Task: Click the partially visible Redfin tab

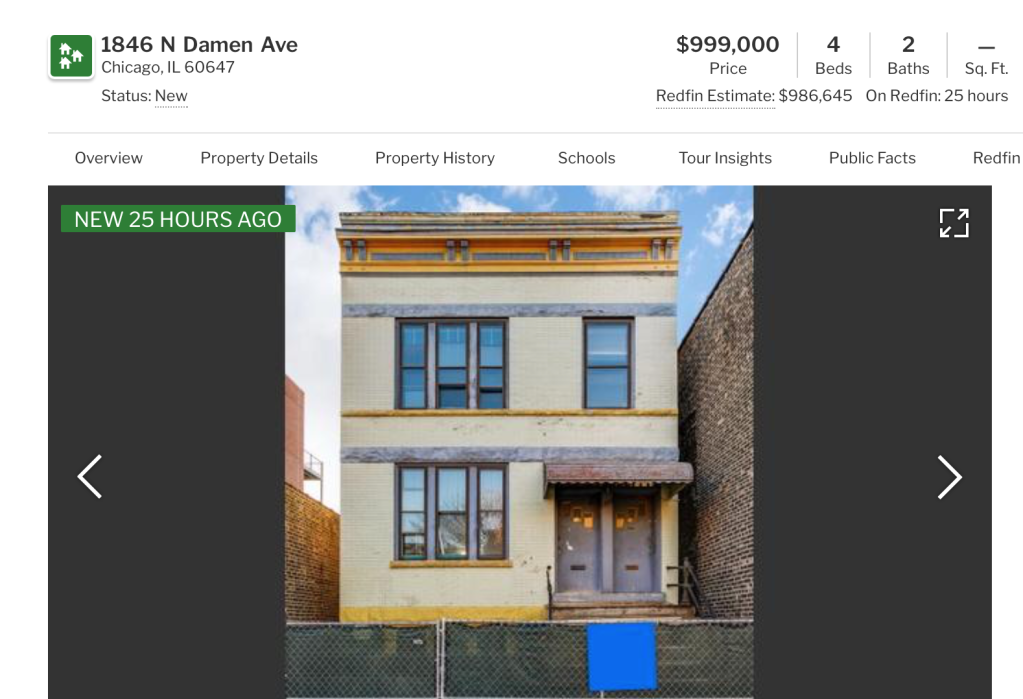Action: coord(997,158)
